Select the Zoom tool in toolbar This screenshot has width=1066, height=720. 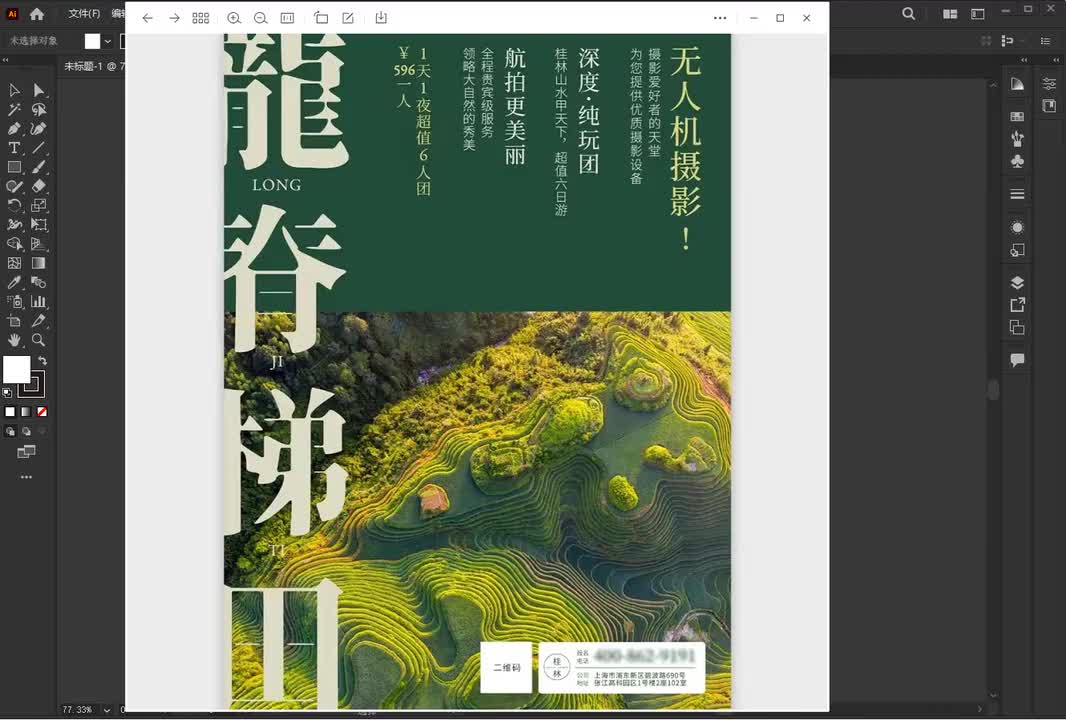[39, 339]
